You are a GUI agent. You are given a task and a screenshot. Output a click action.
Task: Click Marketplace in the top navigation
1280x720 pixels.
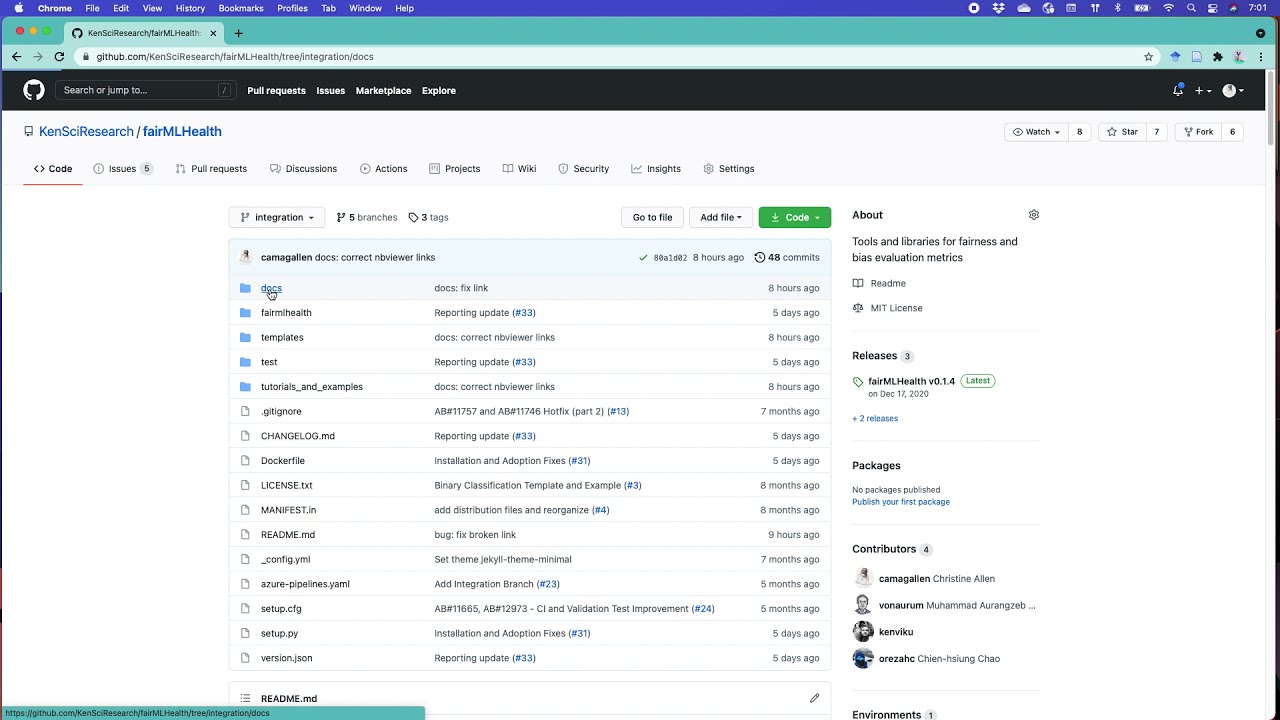tap(383, 90)
